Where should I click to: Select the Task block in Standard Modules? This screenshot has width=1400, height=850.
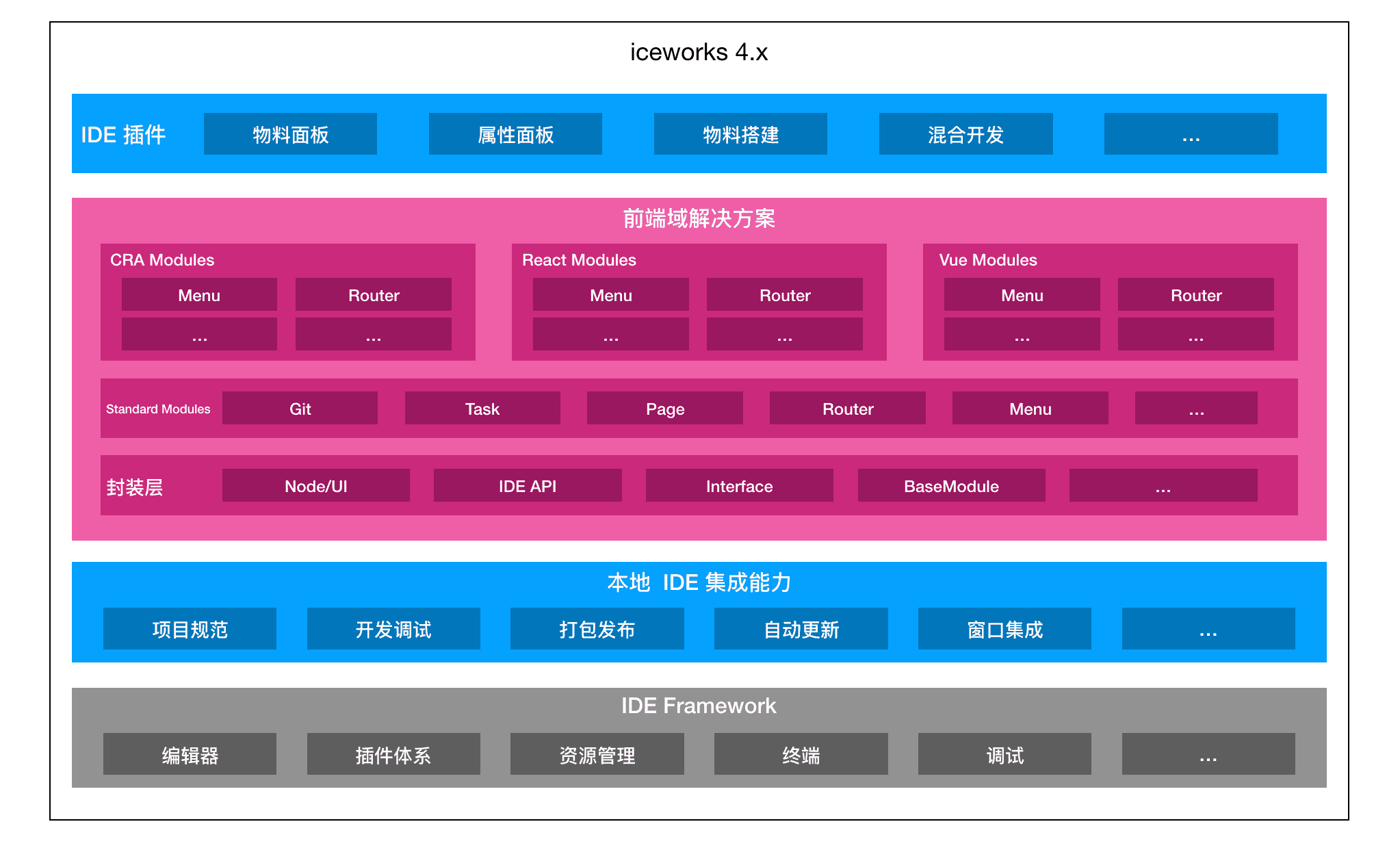click(482, 408)
